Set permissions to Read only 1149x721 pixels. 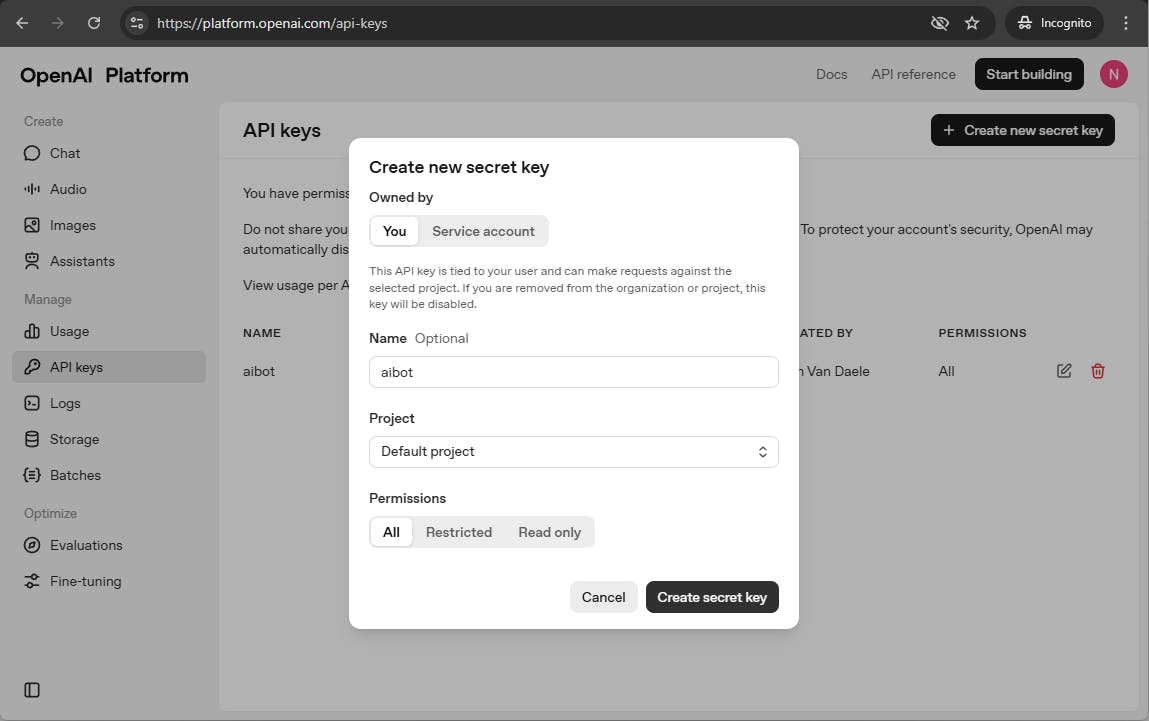549,532
